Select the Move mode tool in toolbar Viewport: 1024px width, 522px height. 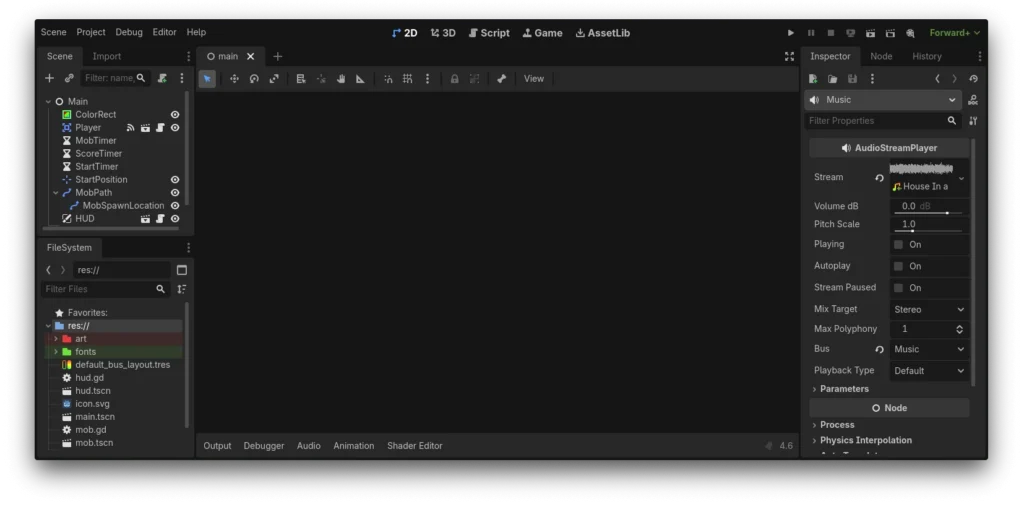234,79
